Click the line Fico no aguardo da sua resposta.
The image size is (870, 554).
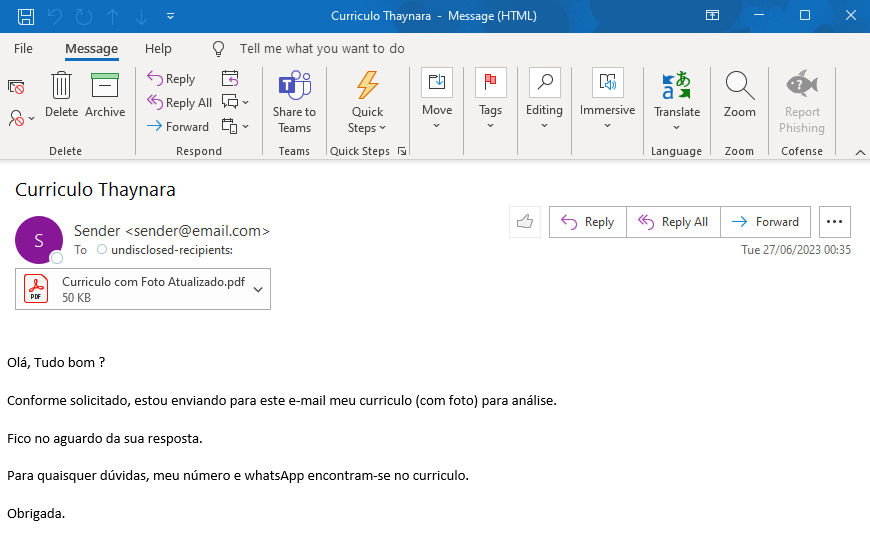pos(105,439)
